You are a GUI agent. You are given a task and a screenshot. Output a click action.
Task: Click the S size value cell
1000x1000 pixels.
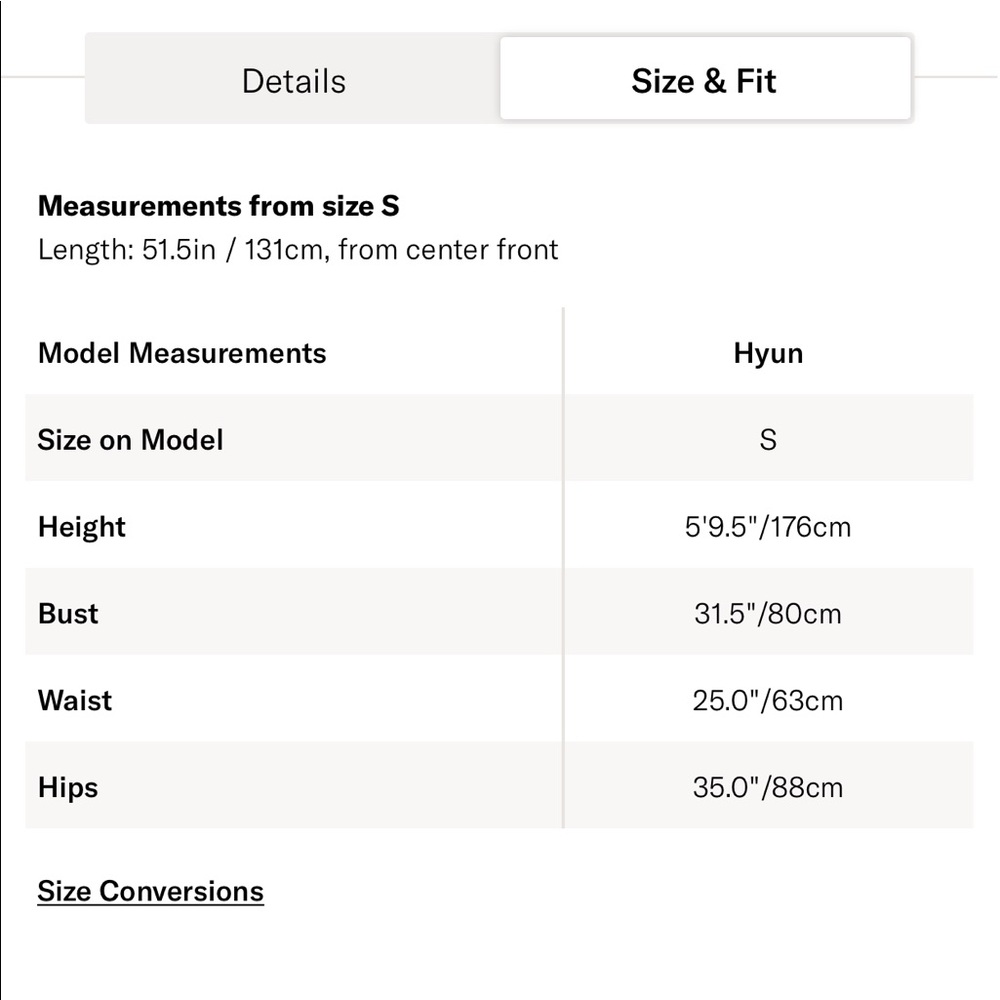coord(768,439)
